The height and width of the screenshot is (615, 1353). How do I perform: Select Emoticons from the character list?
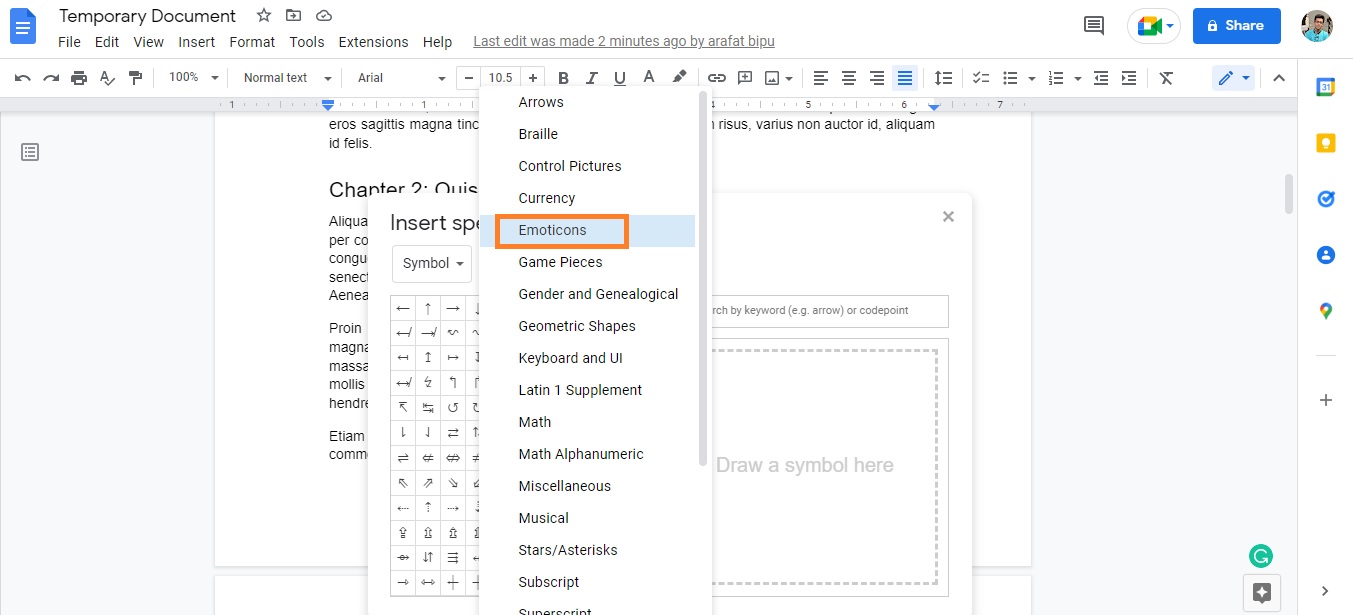coord(558,230)
